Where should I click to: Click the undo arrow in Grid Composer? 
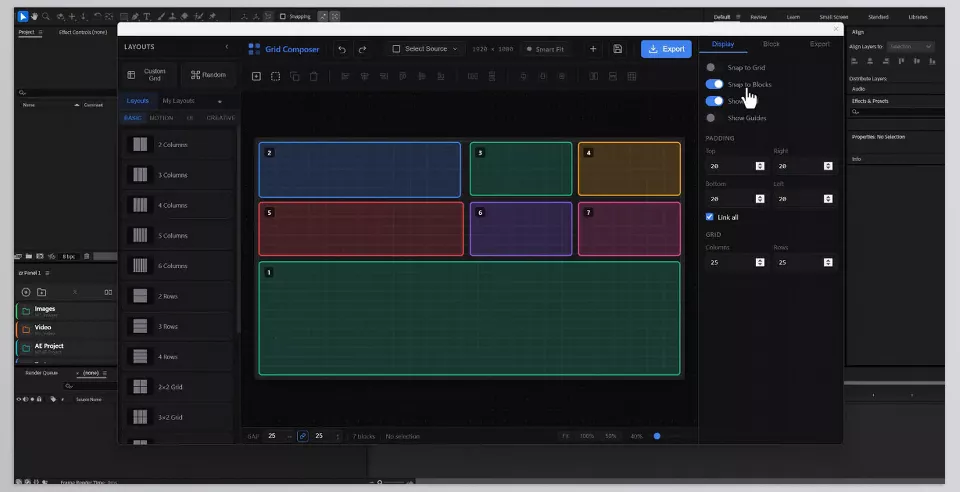(342, 49)
